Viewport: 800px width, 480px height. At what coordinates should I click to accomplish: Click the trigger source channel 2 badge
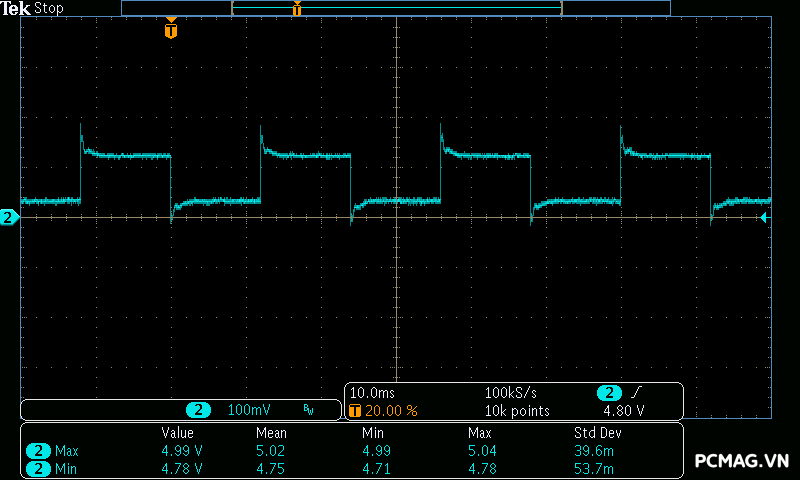click(x=609, y=393)
